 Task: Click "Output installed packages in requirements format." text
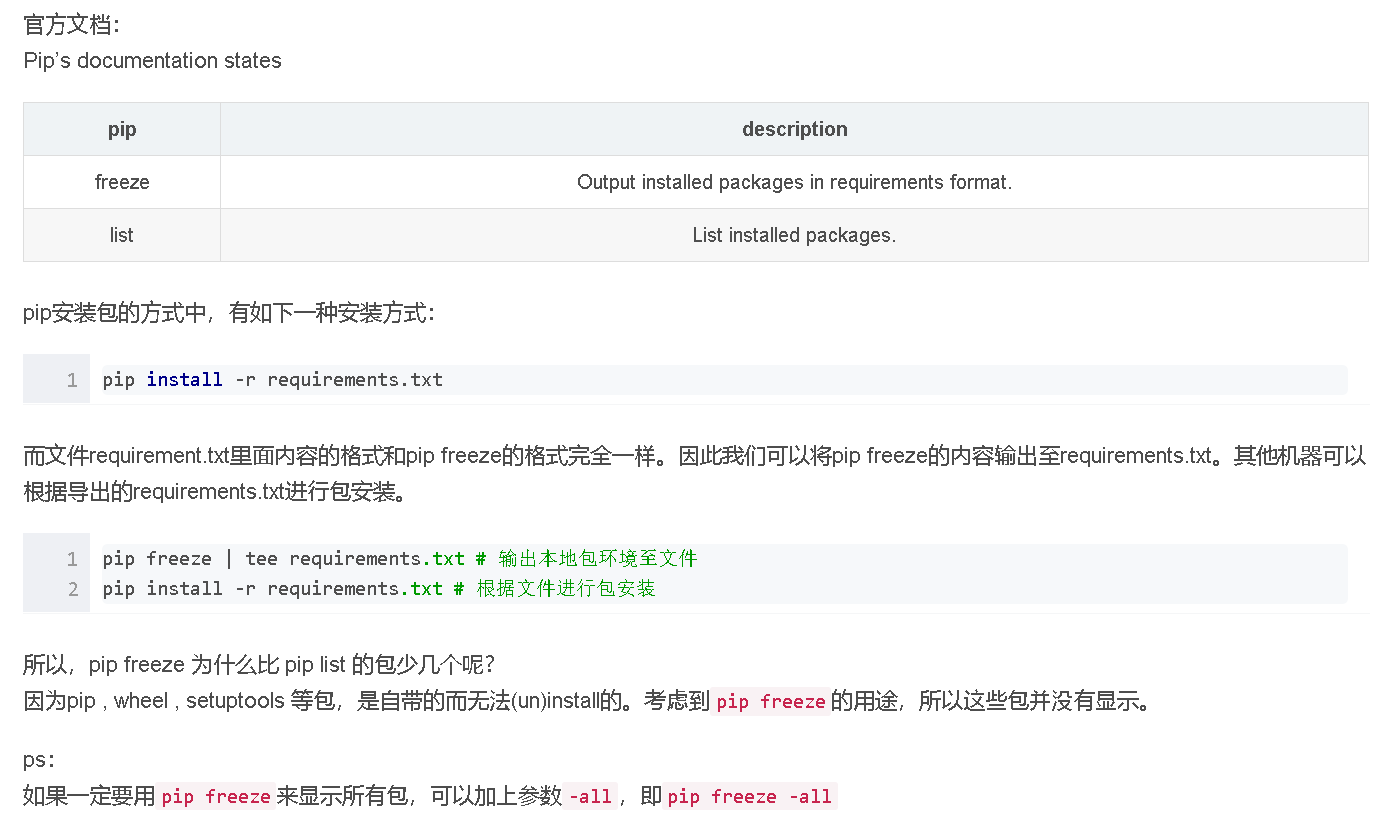(794, 181)
